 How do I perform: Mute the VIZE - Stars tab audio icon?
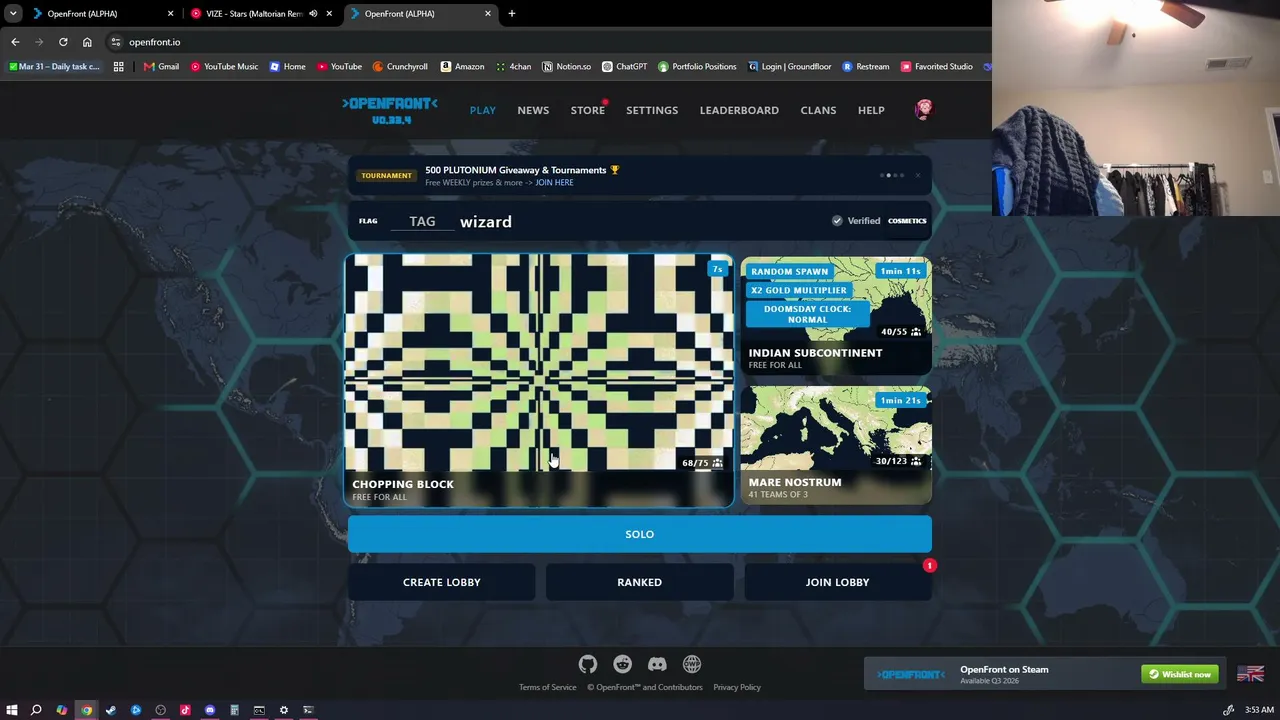pos(313,14)
